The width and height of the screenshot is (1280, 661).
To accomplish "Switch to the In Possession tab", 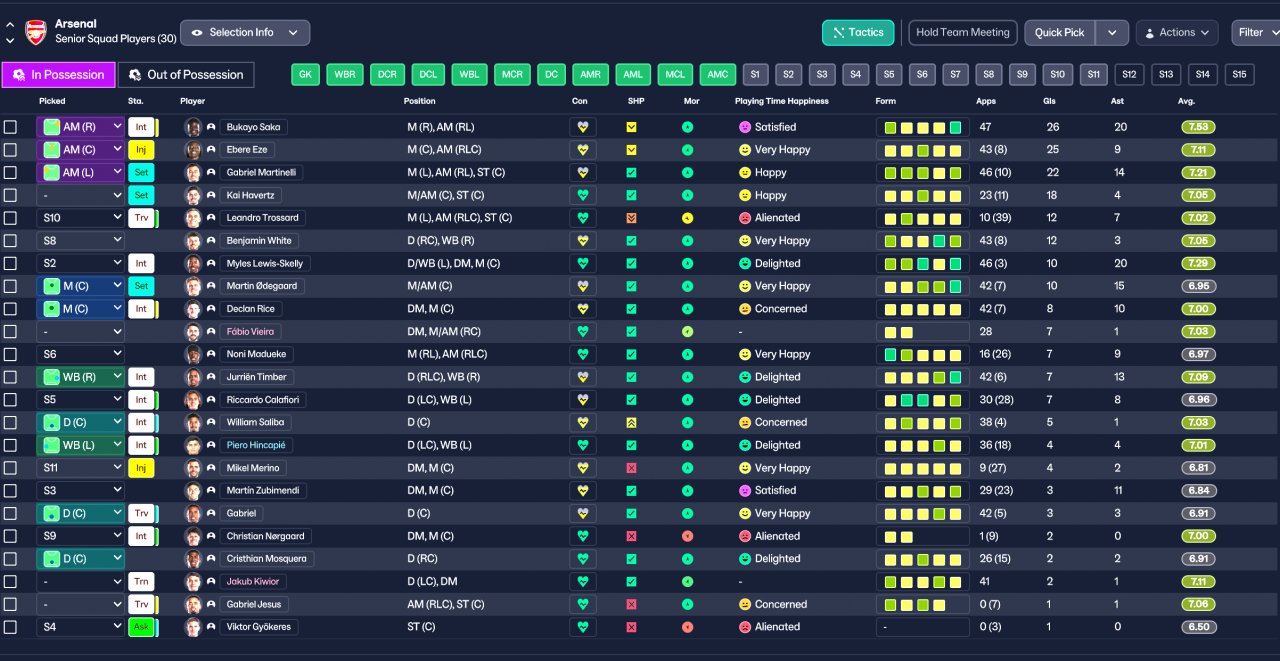I will [x=58, y=75].
